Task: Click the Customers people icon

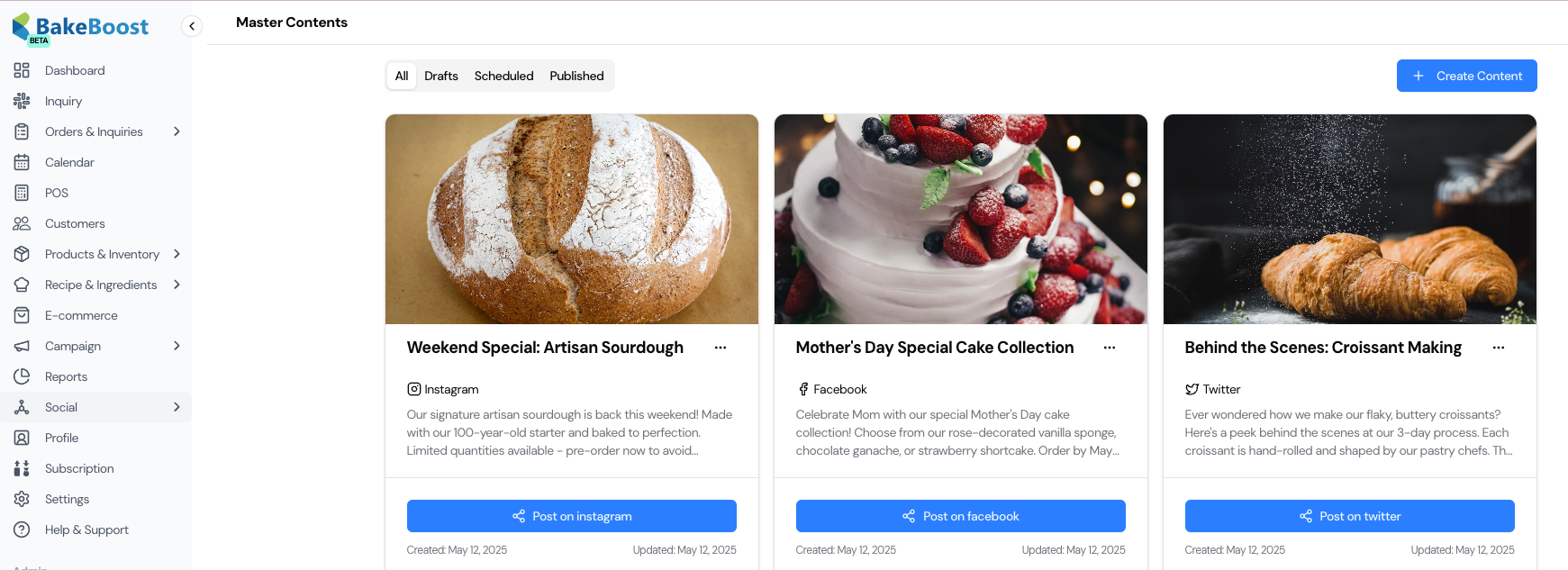Action: (22, 223)
